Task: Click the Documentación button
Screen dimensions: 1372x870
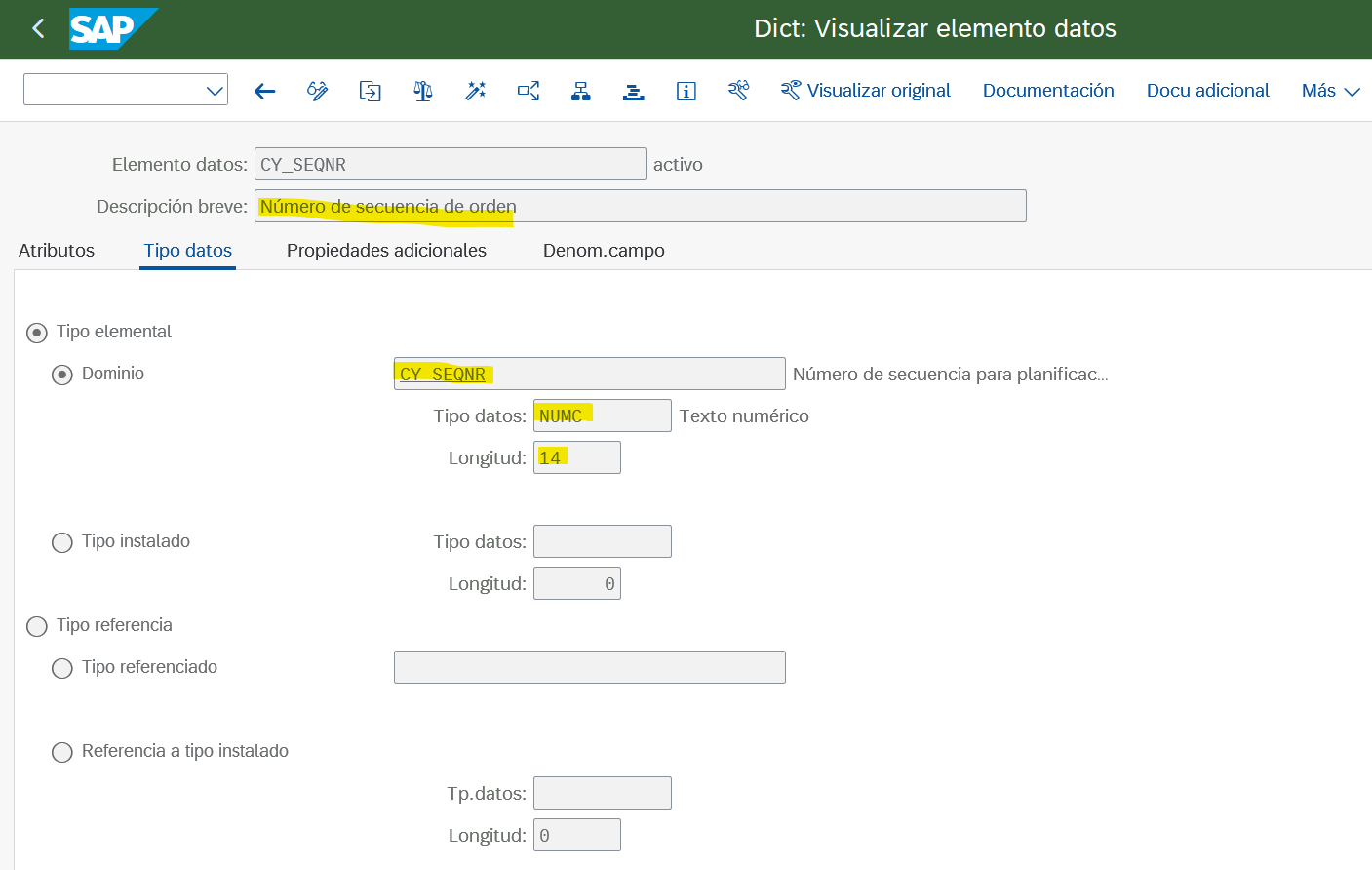Action: tap(1048, 91)
